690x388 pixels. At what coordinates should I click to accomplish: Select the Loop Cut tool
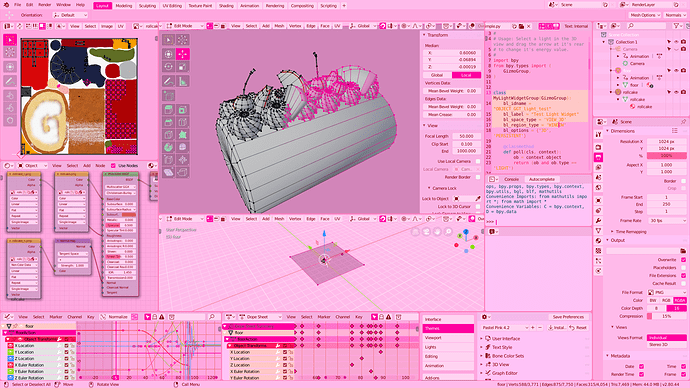point(182,122)
